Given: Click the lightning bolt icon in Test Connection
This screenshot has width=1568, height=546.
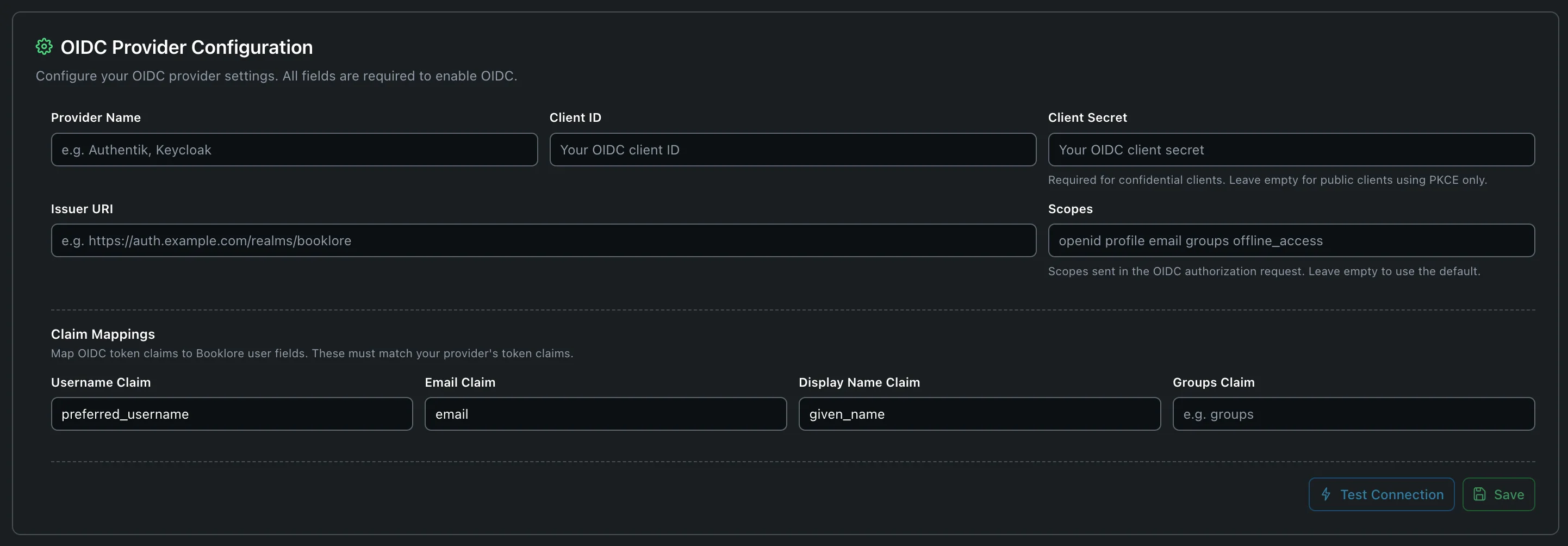Looking at the screenshot, I should (x=1326, y=494).
